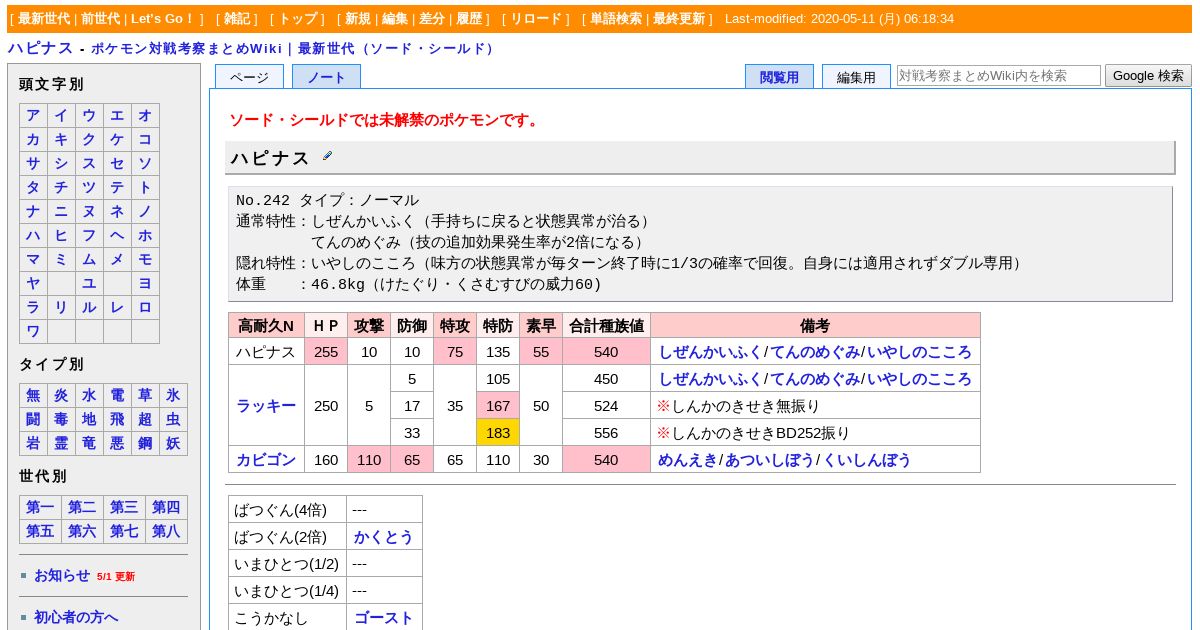This screenshot has height=630, width=1200.
Task: Open the 最新世代 link in the top bar
Action: tap(44, 19)
